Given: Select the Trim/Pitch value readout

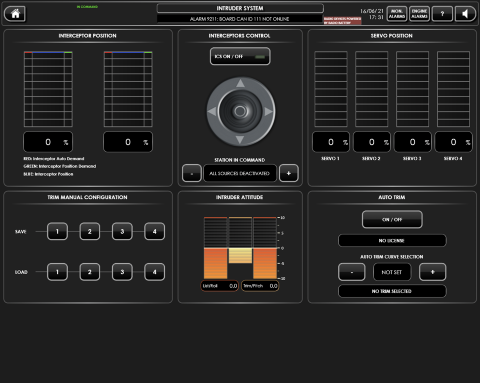Looking at the screenshot, I should coord(260,286).
